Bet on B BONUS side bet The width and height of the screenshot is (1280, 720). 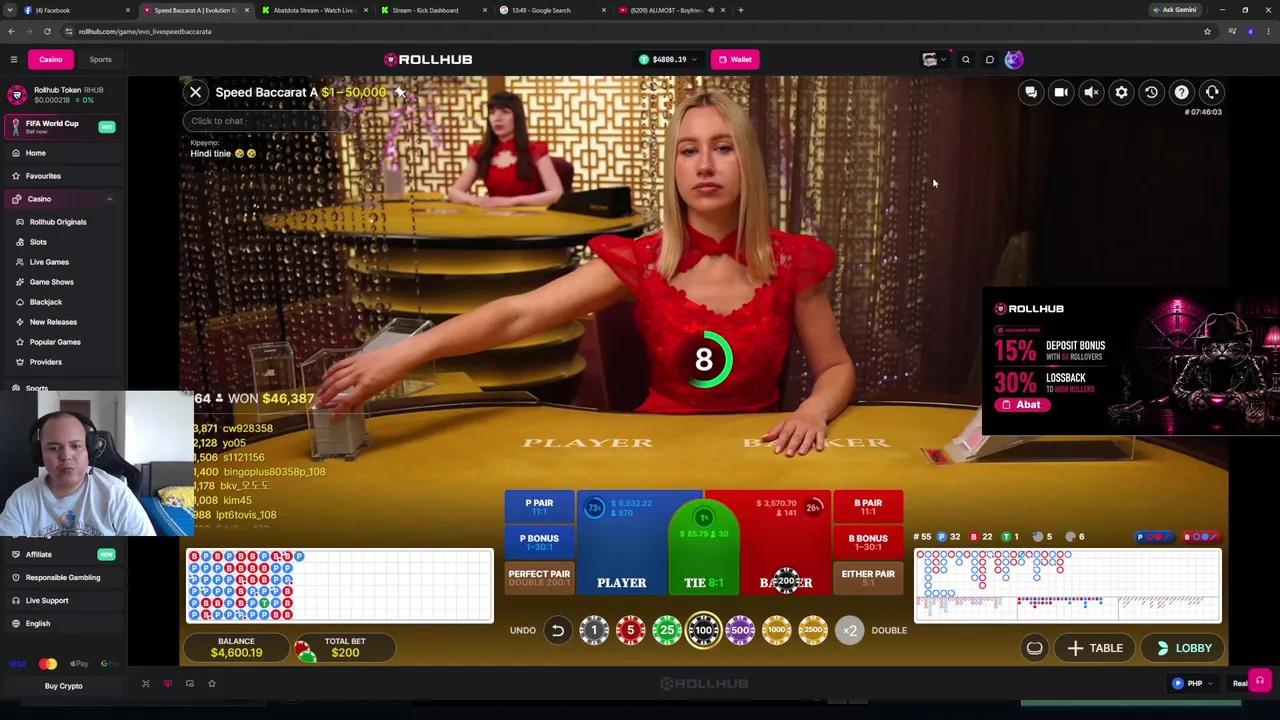868,543
